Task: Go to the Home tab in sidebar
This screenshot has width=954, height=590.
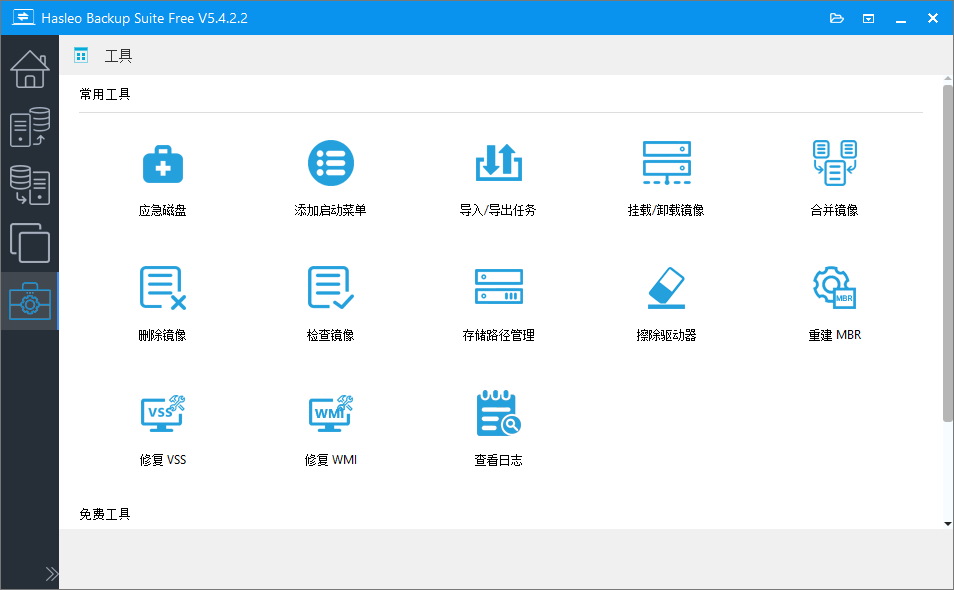Action: click(x=29, y=69)
